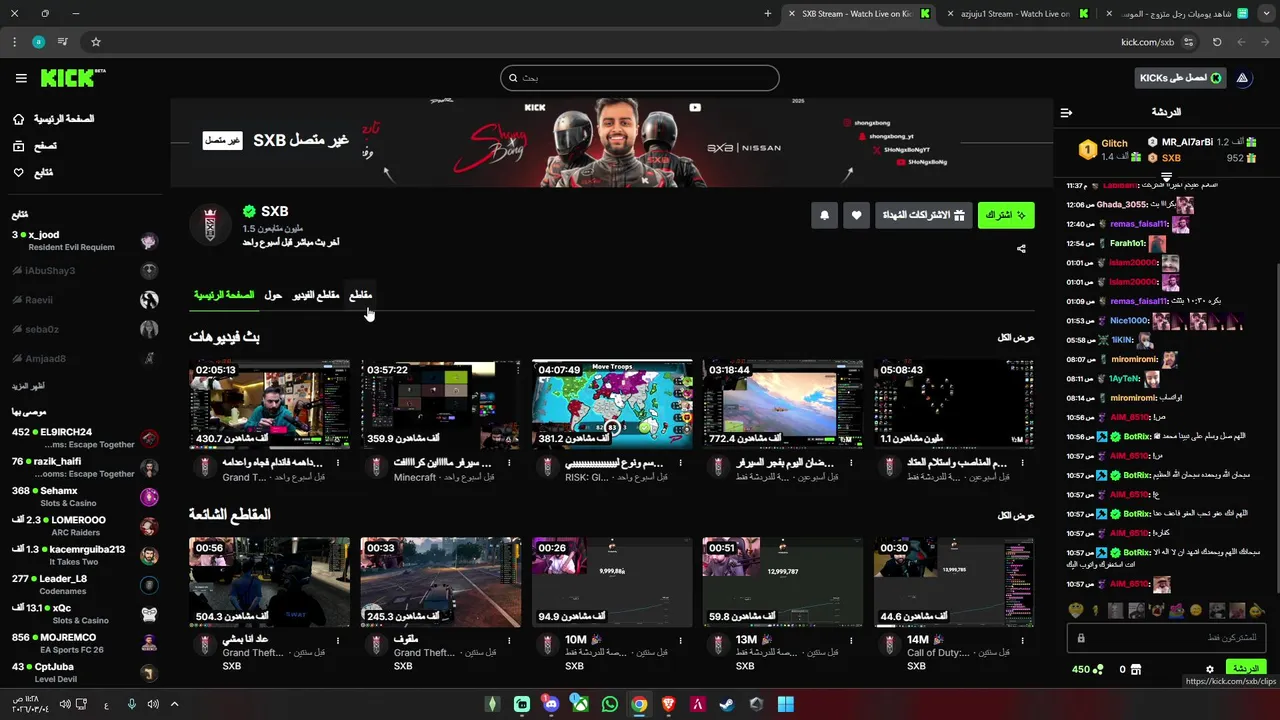Switch to the About tab
Viewport: 1280px width, 720px height.
[273, 295]
